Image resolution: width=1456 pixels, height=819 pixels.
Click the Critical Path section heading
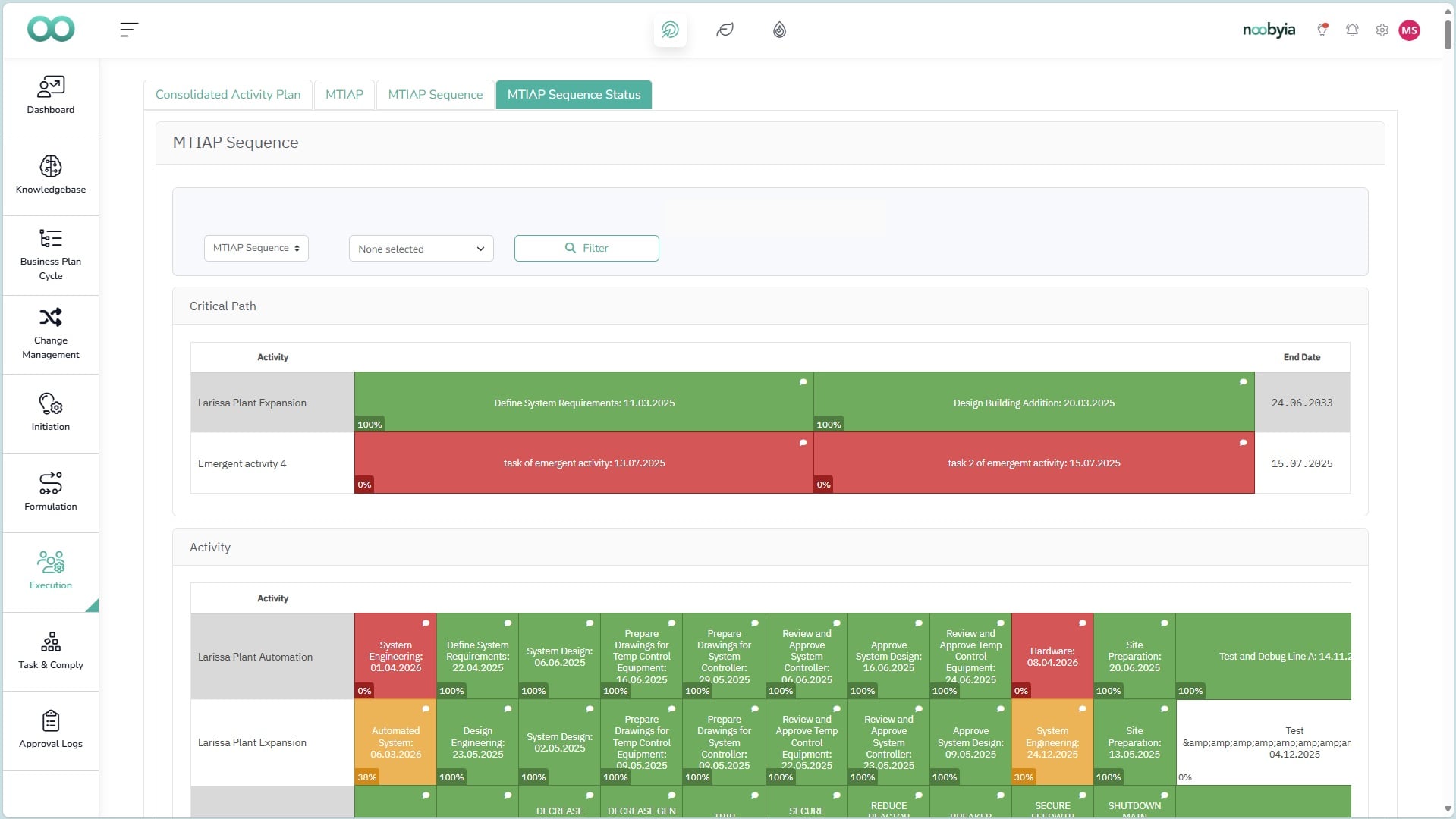point(223,306)
